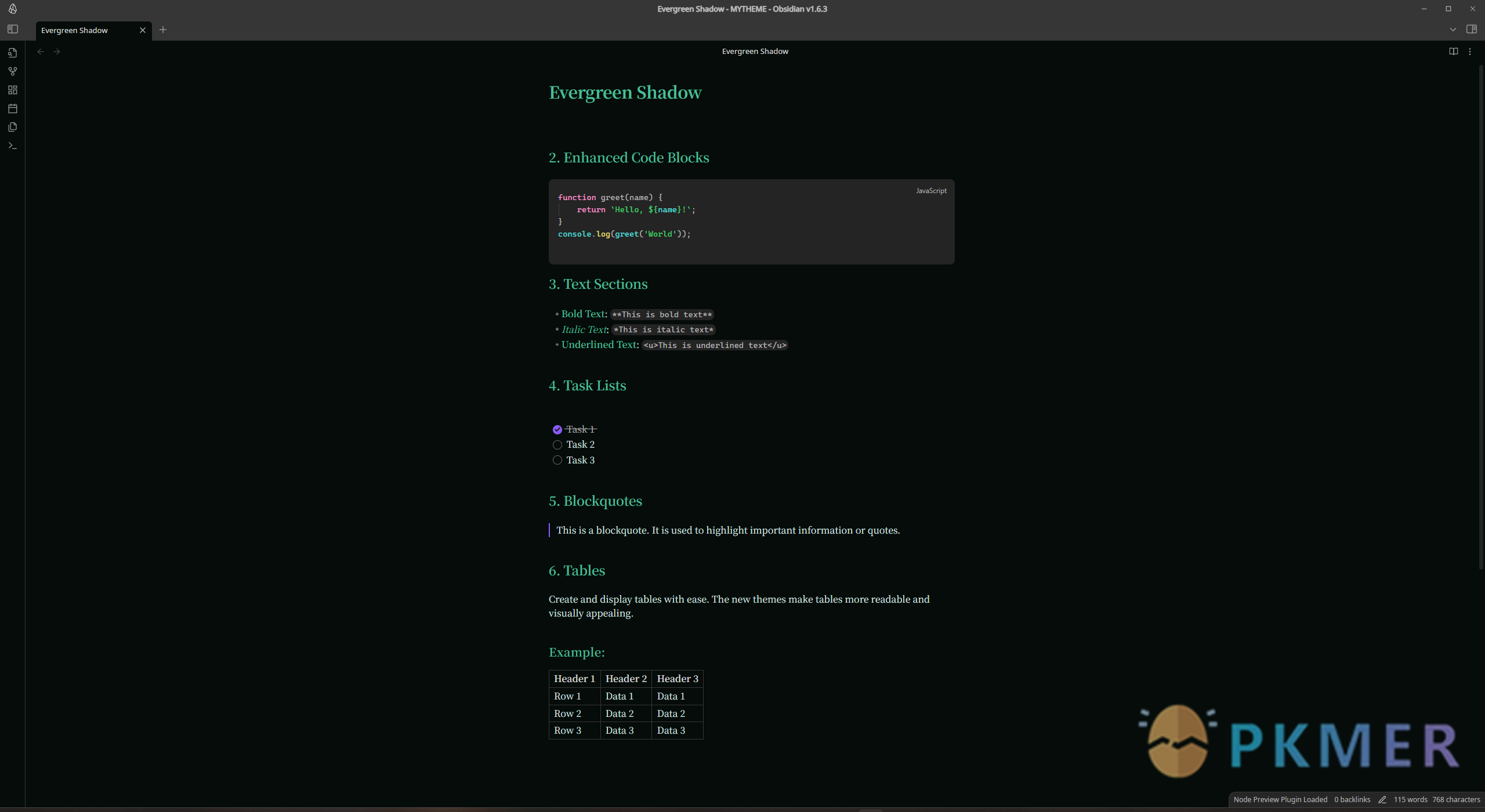Click the **This is bold text** inline code
This screenshot has width=1485, height=812.
662,314
